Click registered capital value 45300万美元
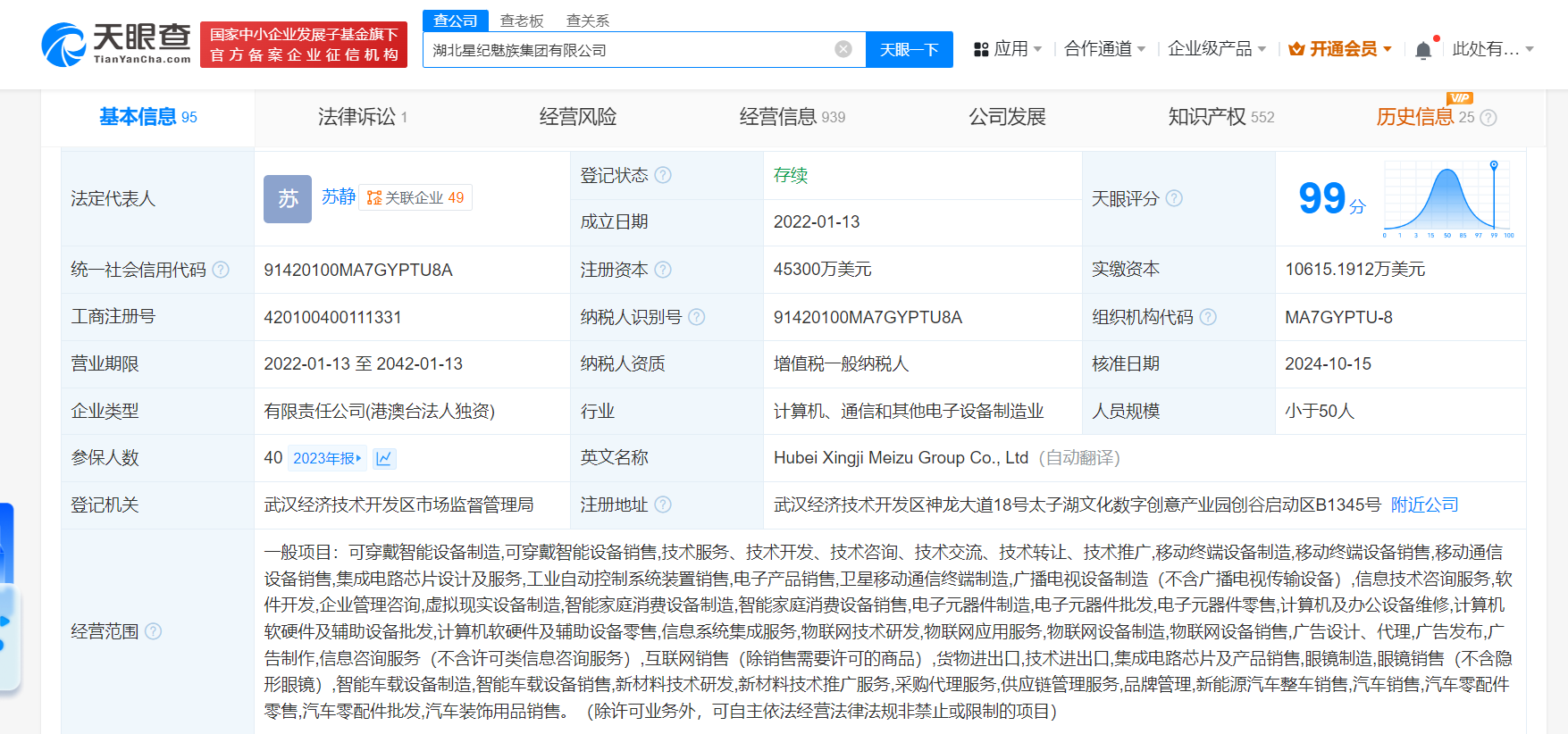The image size is (1568, 734). tap(823, 270)
